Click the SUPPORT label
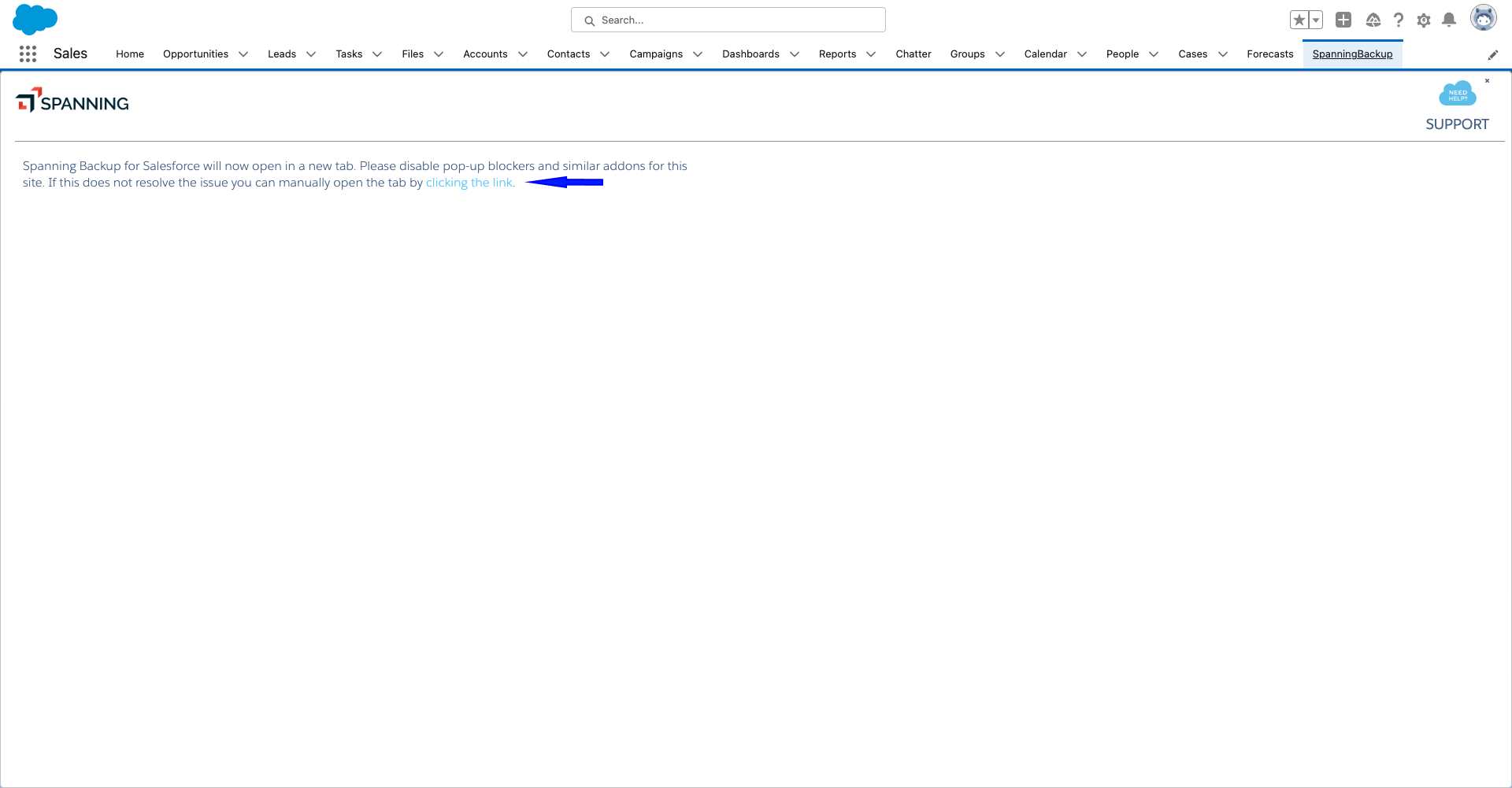Viewport: 1512px width, 788px height. point(1457,124)
